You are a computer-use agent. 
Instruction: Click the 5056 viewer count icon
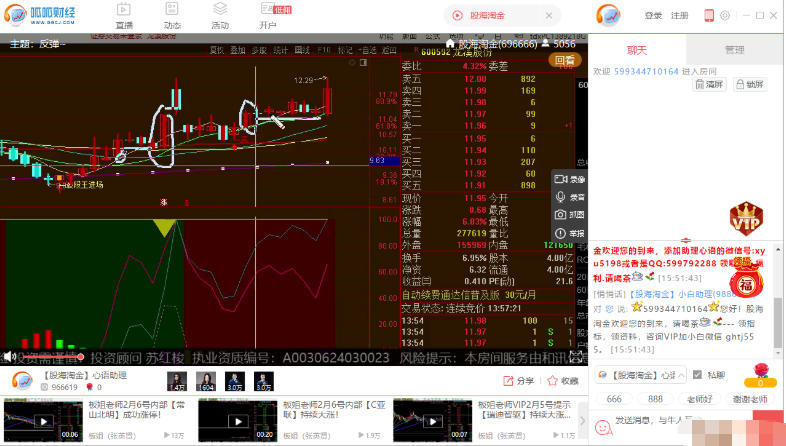[545, 44]
